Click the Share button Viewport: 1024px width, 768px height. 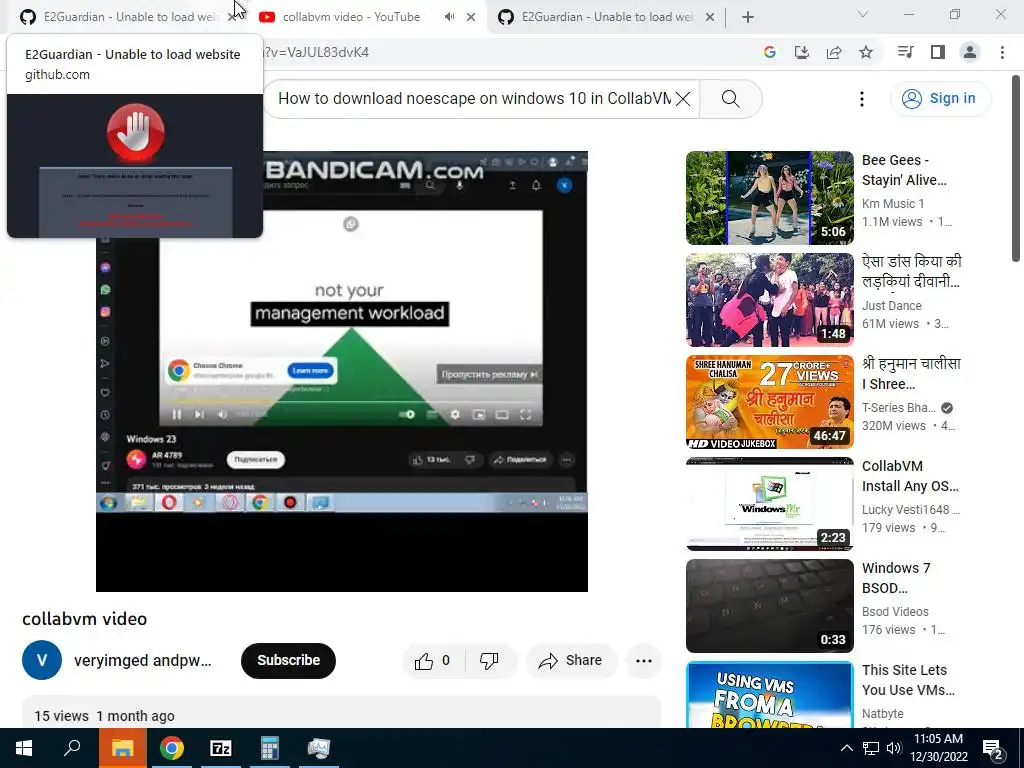[x=571, y=661]
